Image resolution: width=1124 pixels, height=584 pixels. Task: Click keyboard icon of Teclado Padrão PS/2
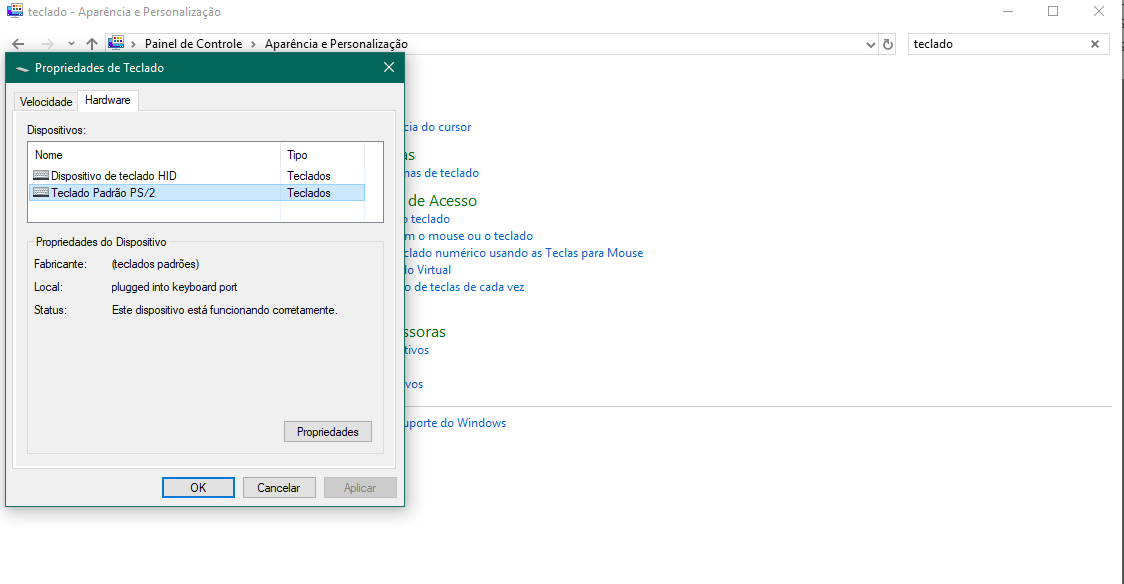click(41, 193)
